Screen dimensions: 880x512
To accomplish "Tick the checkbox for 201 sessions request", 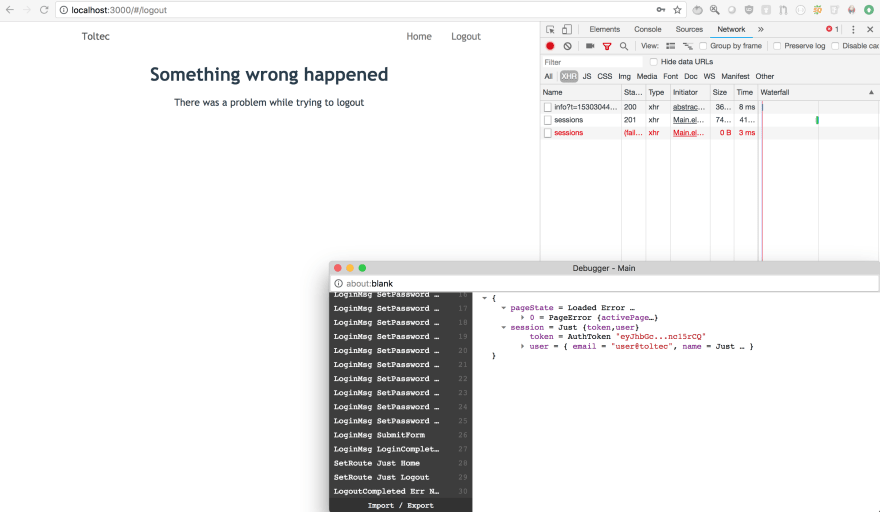I will click(x=548, y=120).
